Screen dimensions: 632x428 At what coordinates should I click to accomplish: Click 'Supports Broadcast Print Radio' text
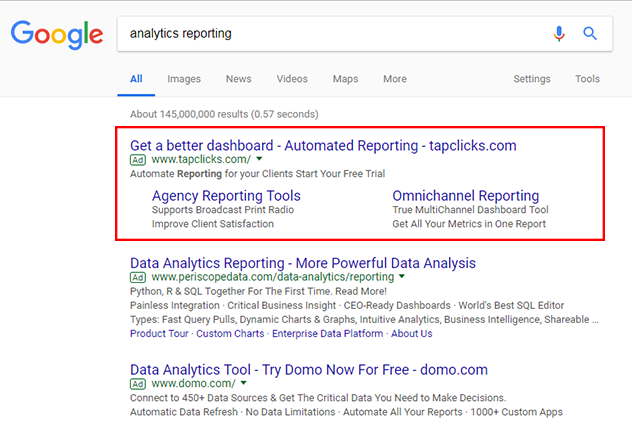pos(223,210)
